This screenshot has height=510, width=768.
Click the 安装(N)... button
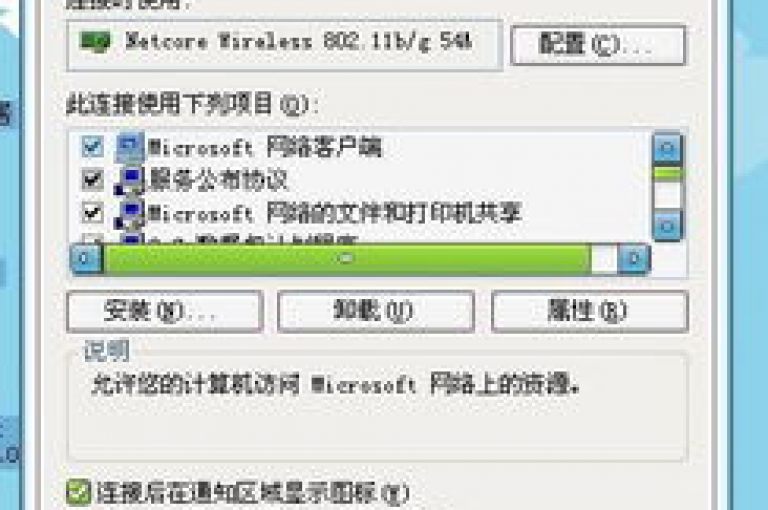[x=165, y=311]
